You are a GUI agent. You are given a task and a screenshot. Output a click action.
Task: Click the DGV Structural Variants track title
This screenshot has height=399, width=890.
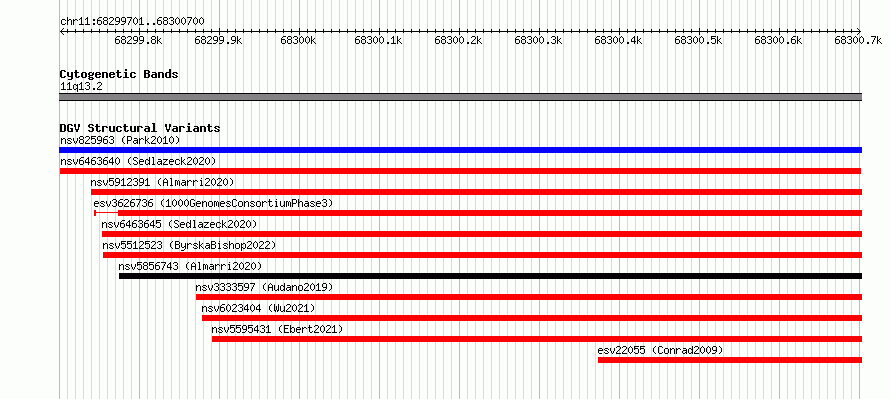pyautogui.click(x=140, y=128)
